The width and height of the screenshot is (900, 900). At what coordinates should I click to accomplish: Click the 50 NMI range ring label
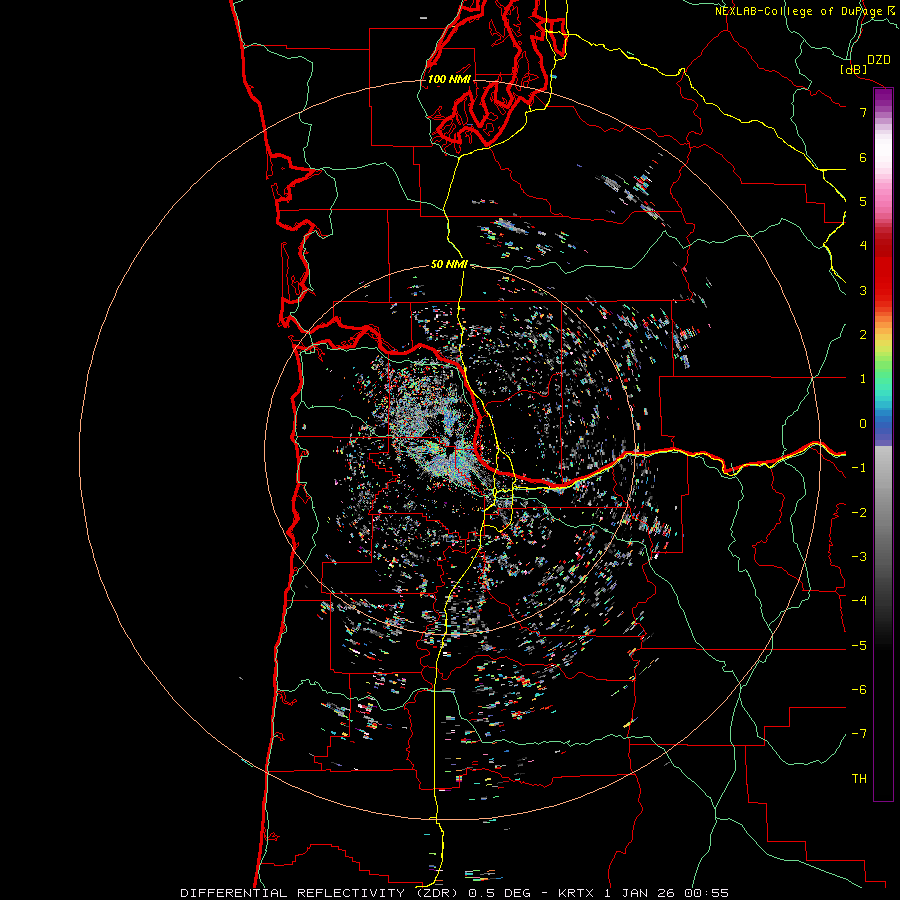tap(449, 264)
